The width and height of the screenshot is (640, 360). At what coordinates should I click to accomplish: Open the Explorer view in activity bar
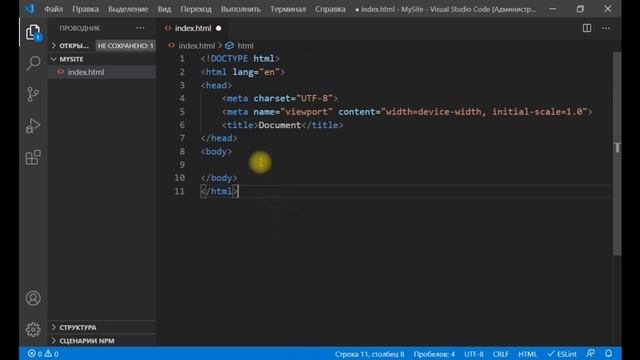tap(33, 32)
